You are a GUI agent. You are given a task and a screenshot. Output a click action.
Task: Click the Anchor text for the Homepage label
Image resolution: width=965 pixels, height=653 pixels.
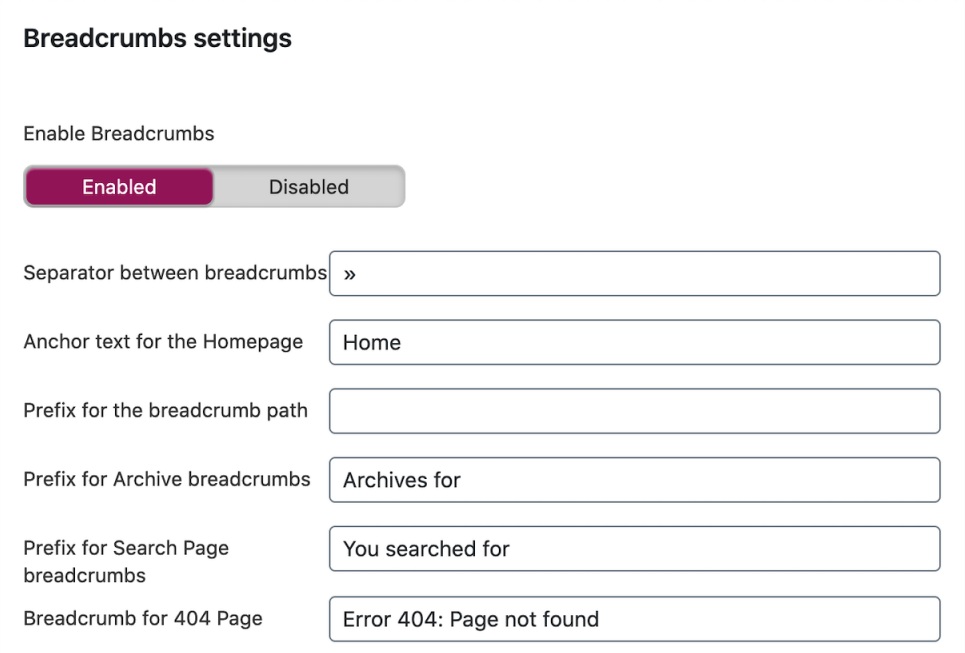163,342
